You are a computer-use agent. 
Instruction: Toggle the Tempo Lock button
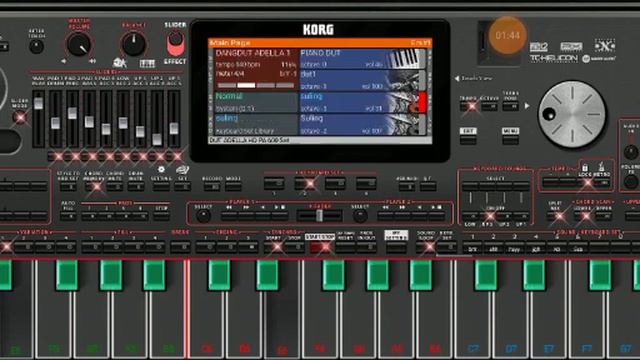[x=585, y=183]
